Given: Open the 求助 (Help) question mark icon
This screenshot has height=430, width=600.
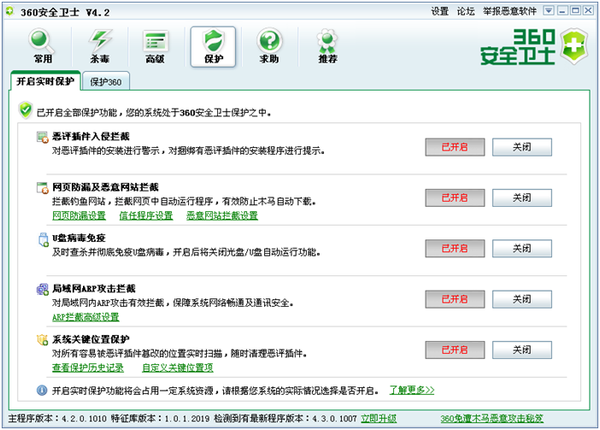Looking at the screenshot, I should 268,46.
